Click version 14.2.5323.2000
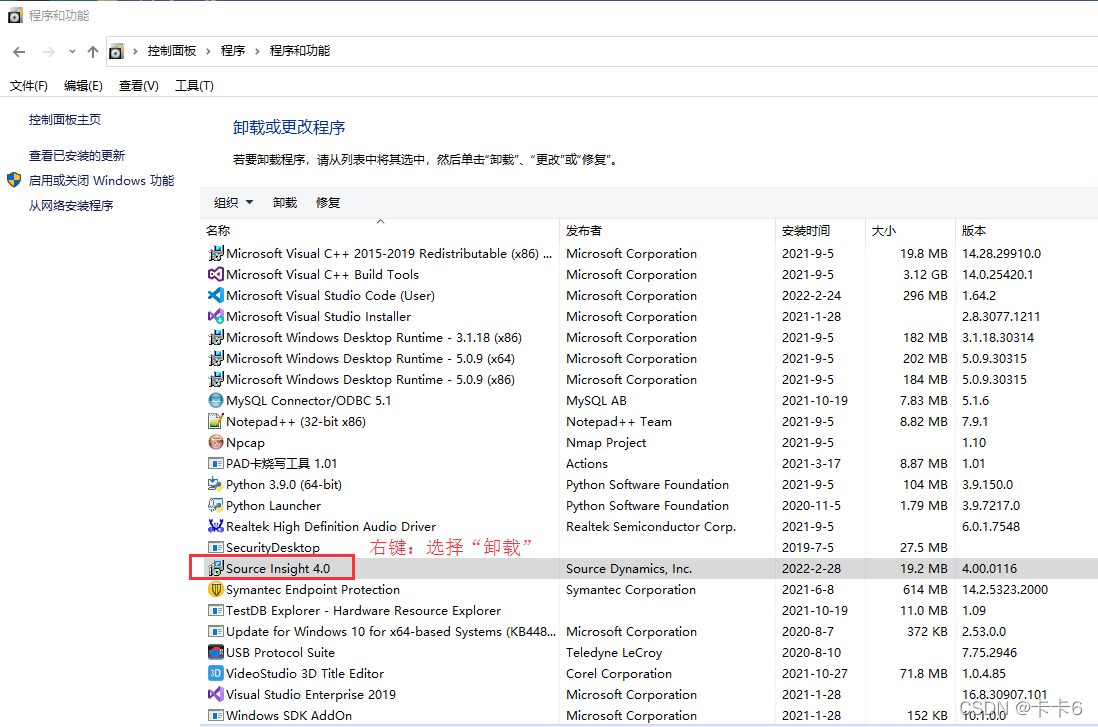Image resolution: width=1098 pixels, height=727 pixels. coord(1005,590)
